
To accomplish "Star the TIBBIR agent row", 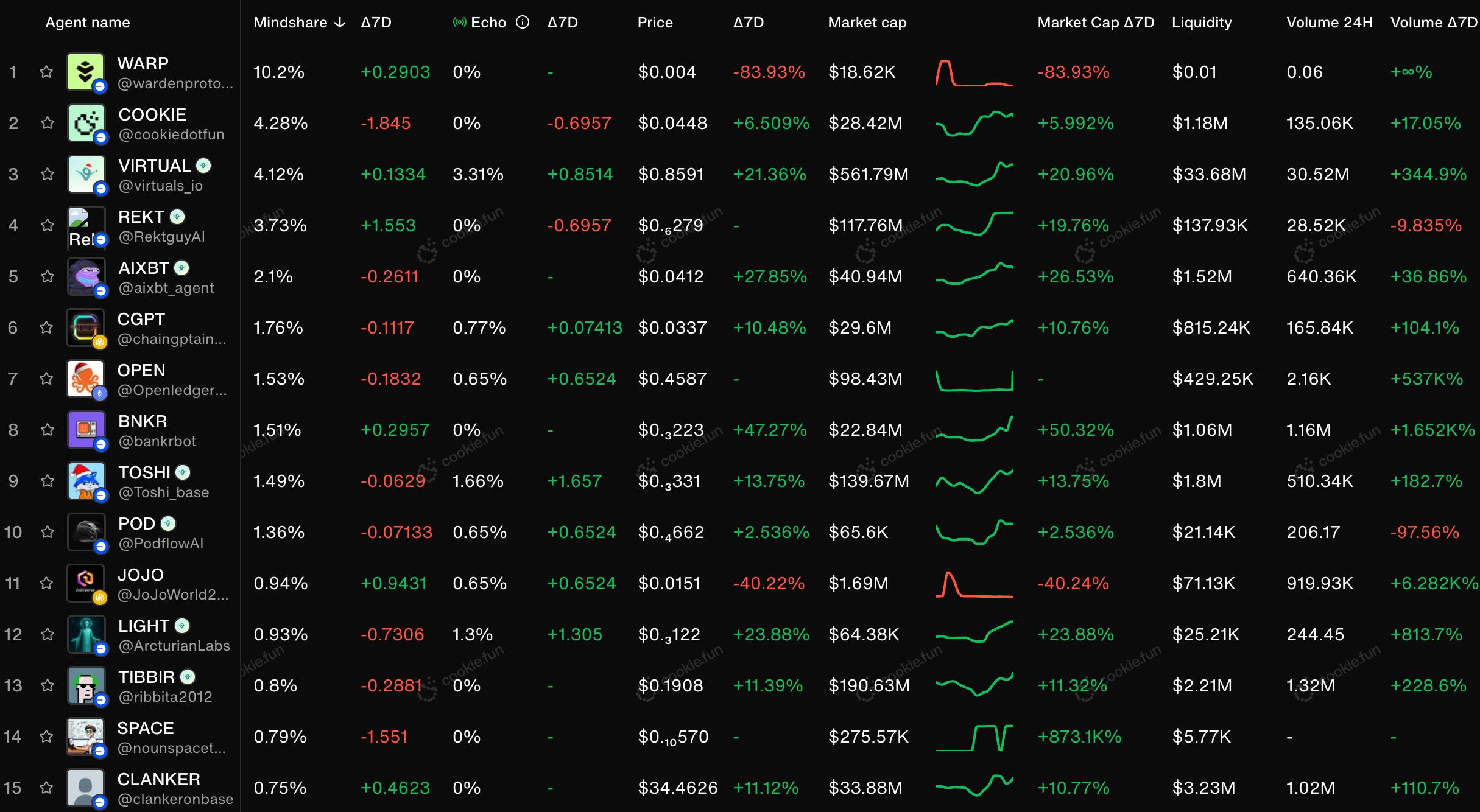I will [47, 685].
